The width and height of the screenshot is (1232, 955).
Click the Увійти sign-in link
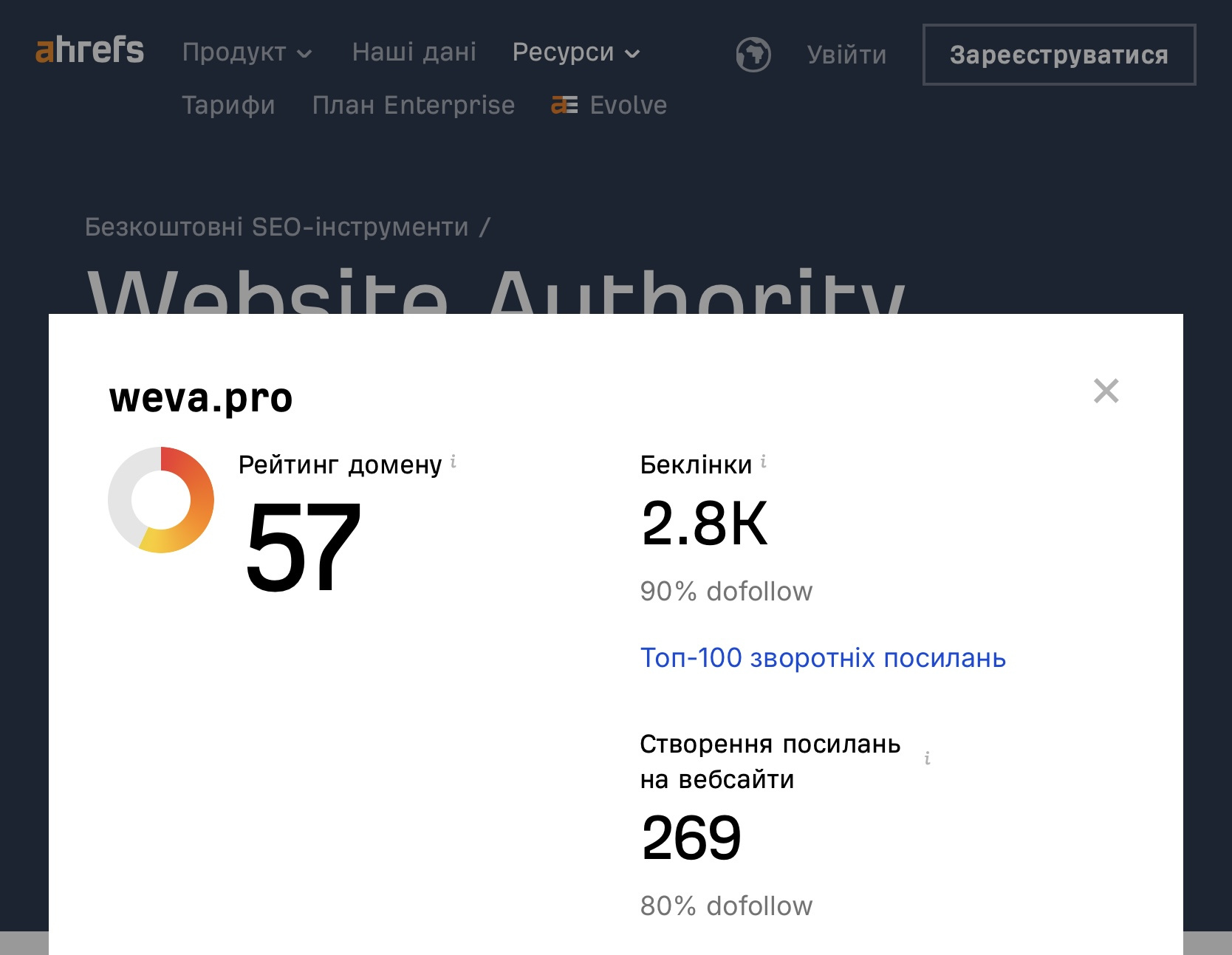tap(846, 55)
